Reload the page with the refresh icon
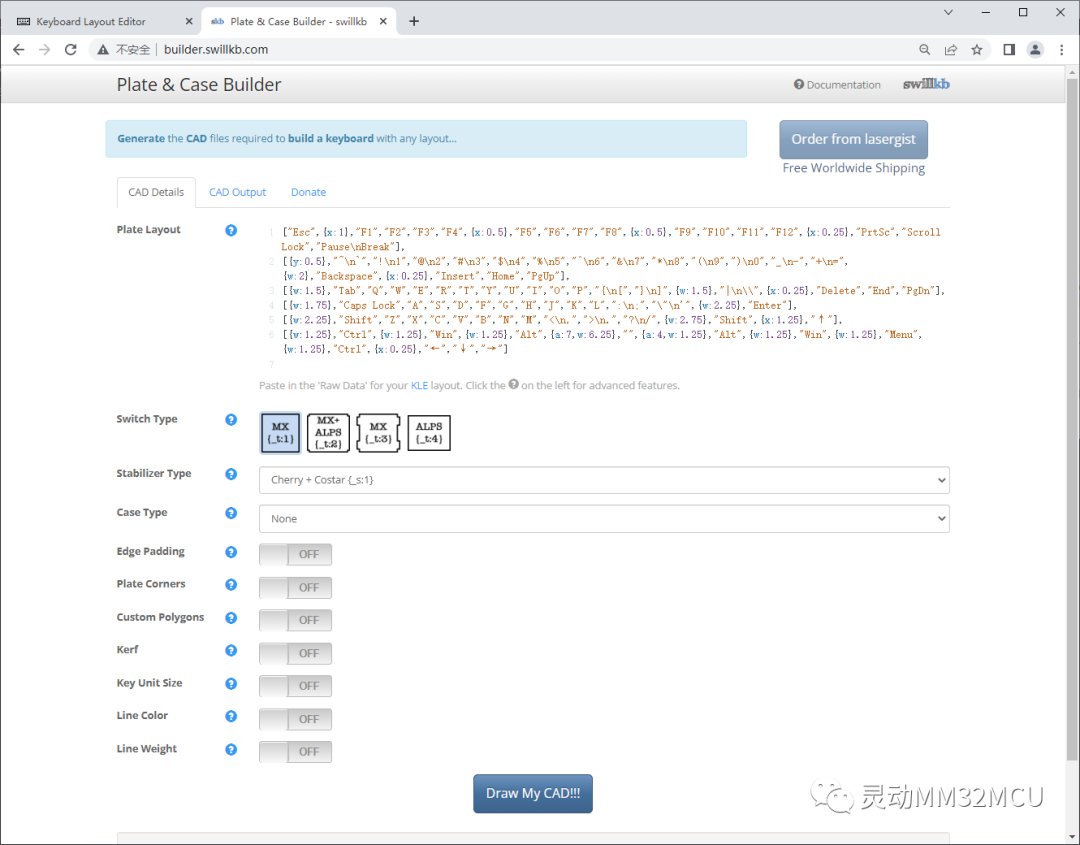This screenshot has height=845, width=1080. tap(70, 50)
